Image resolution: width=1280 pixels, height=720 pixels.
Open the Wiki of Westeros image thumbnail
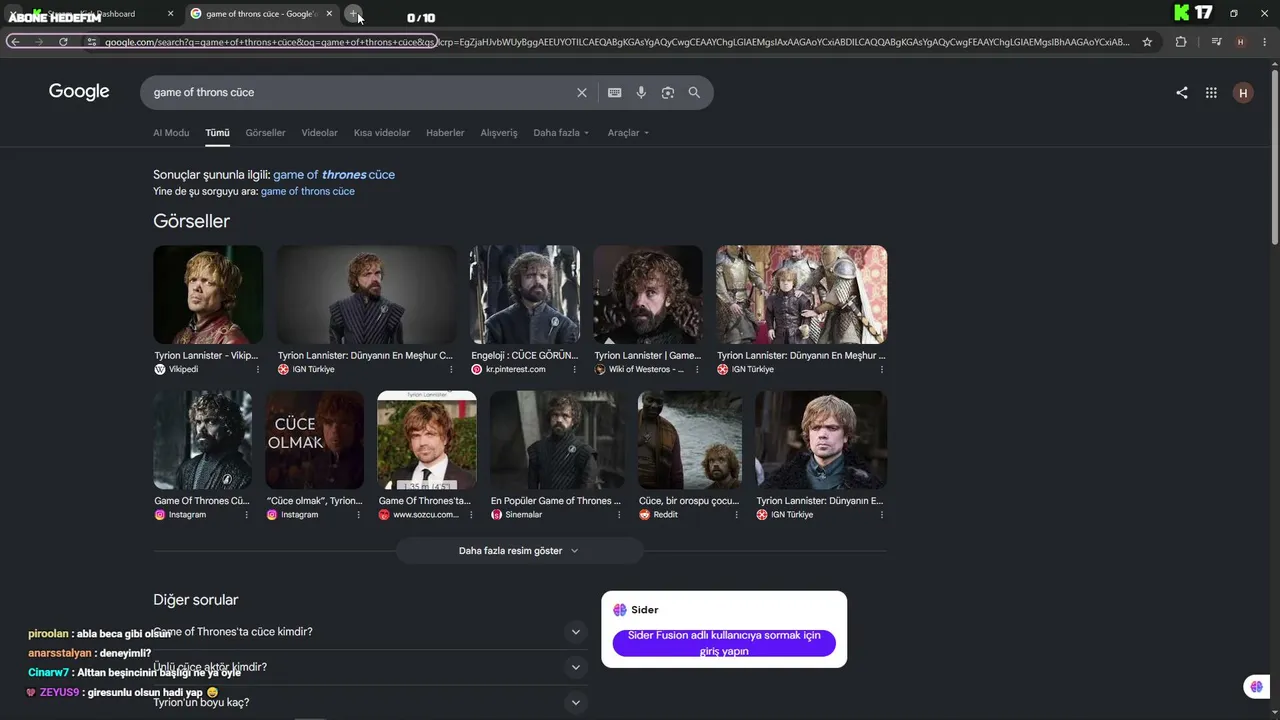pyautogui.click(x=648, y=295)
